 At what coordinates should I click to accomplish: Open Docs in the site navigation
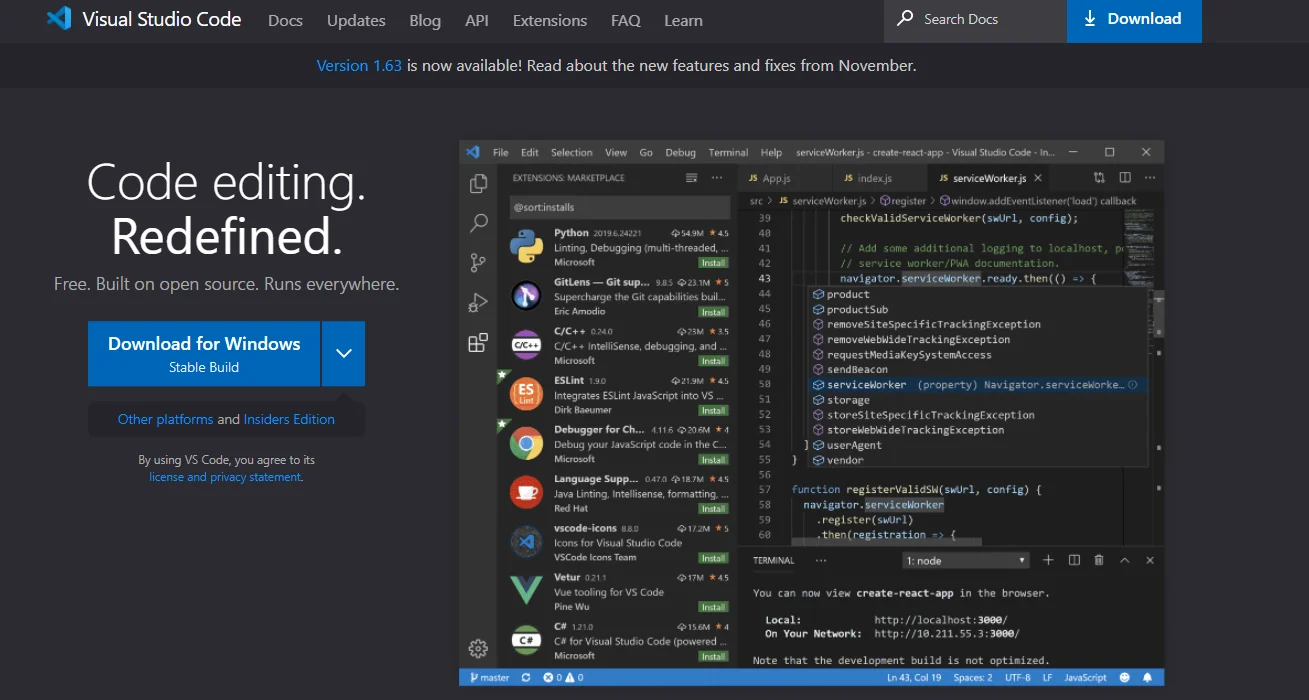285,20
